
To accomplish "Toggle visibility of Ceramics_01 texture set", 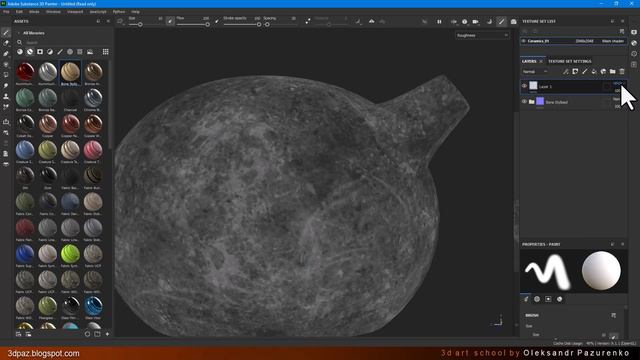I will point(524,41).
